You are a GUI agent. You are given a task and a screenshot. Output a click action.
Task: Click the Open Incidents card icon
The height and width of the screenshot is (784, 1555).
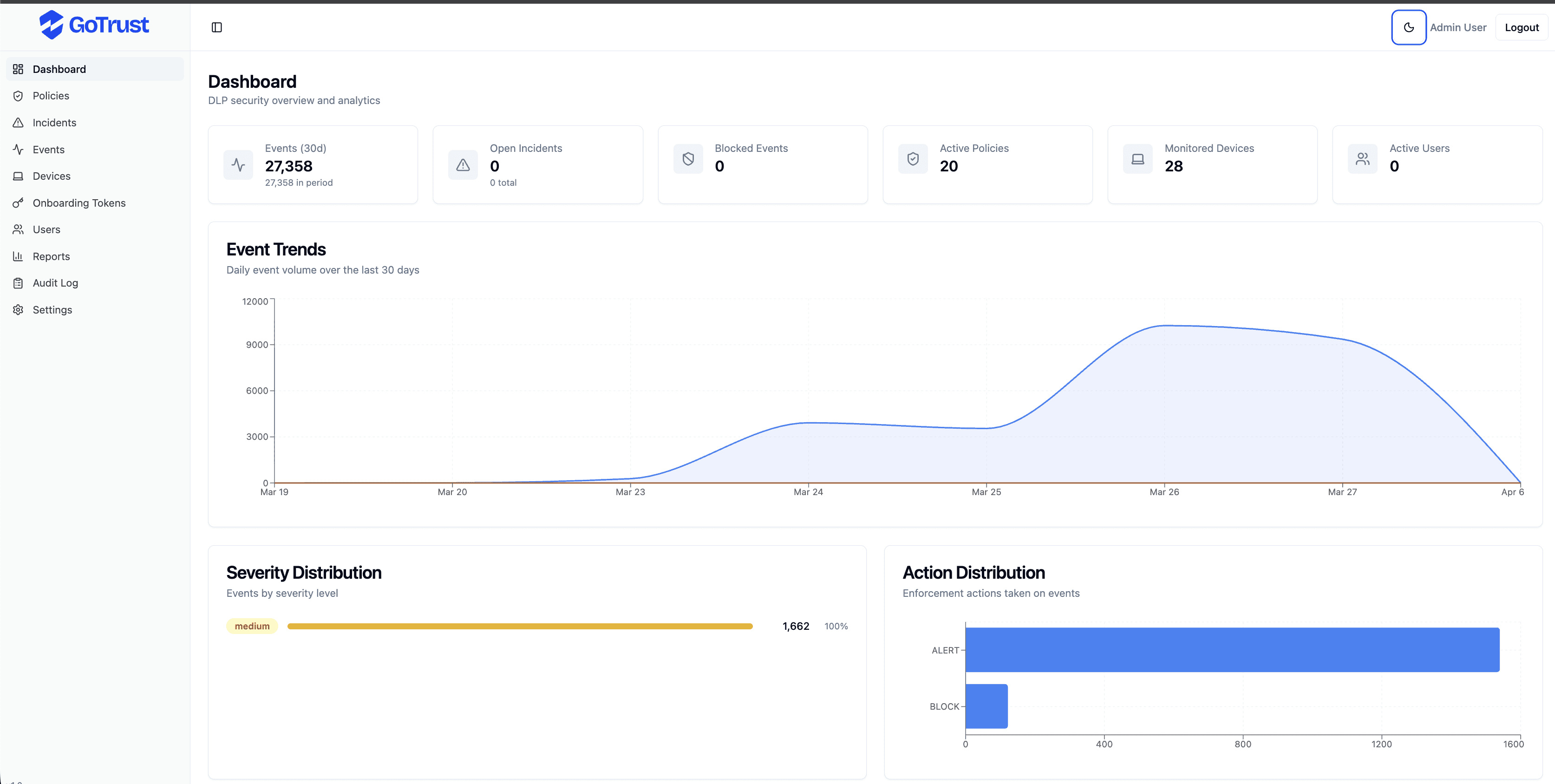click(x=463, y=165)
